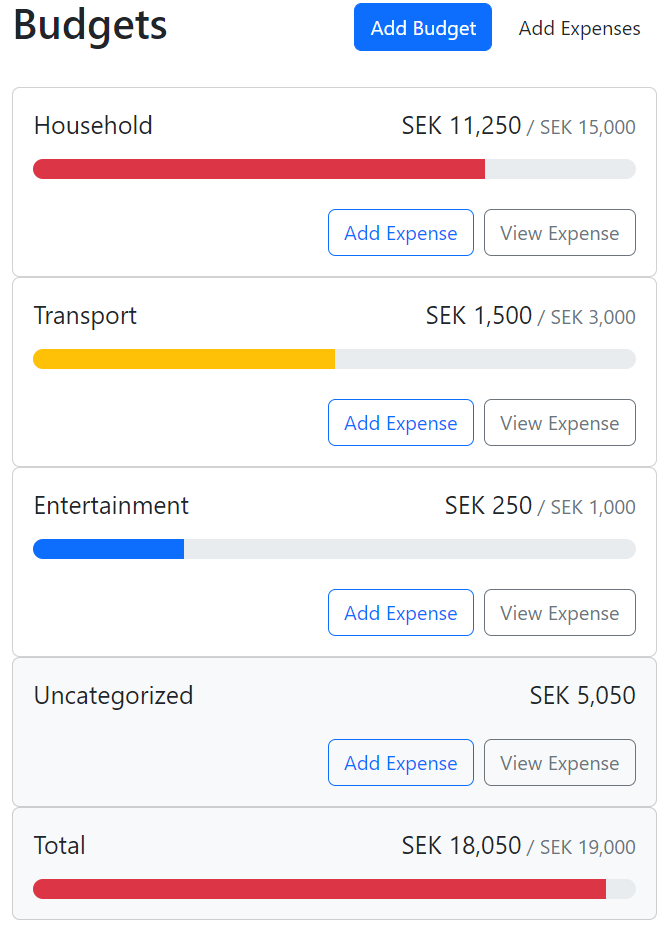Add an expense to the Household budget

[400, 232]
